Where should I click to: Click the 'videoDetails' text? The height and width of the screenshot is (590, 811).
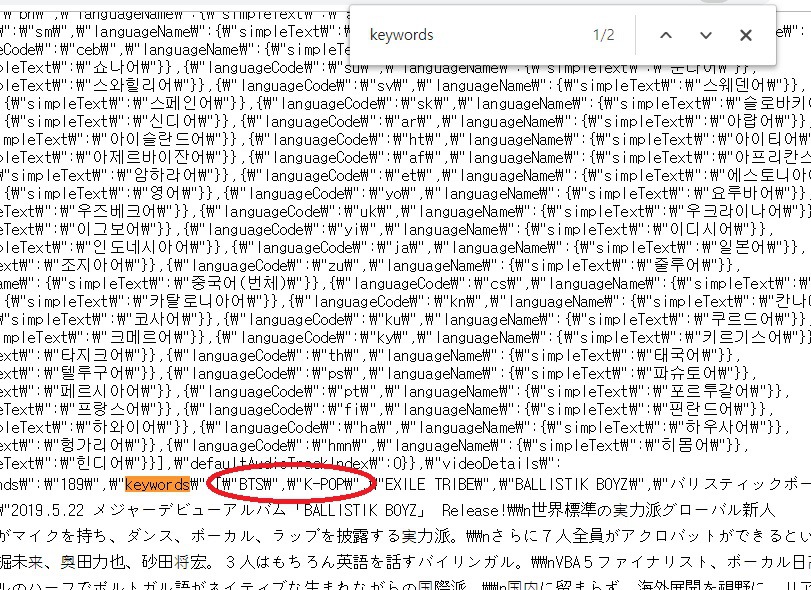click(489, 463)
